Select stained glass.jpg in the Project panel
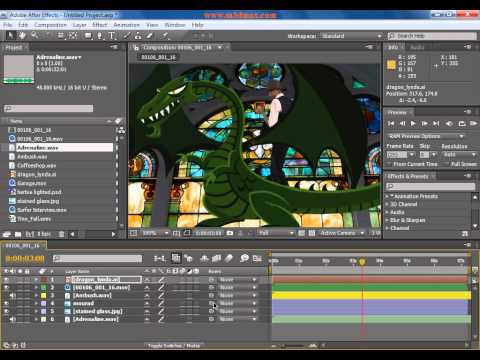Viewport: 480px width, 360px height. tap(38, 201)
